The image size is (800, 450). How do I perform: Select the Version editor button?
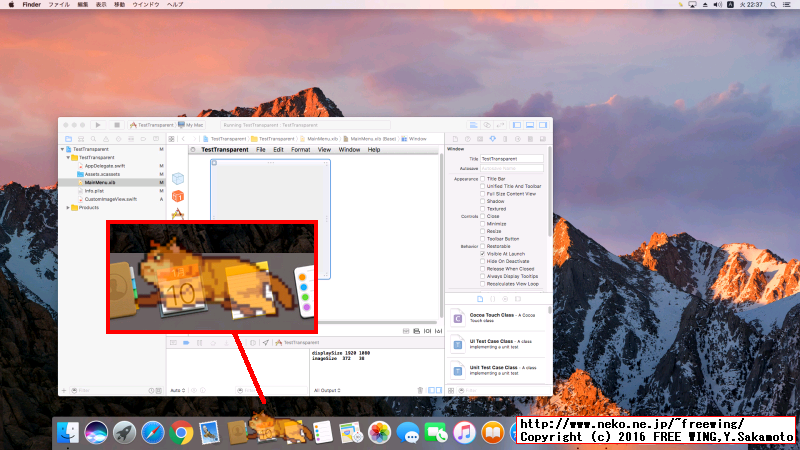501,125
